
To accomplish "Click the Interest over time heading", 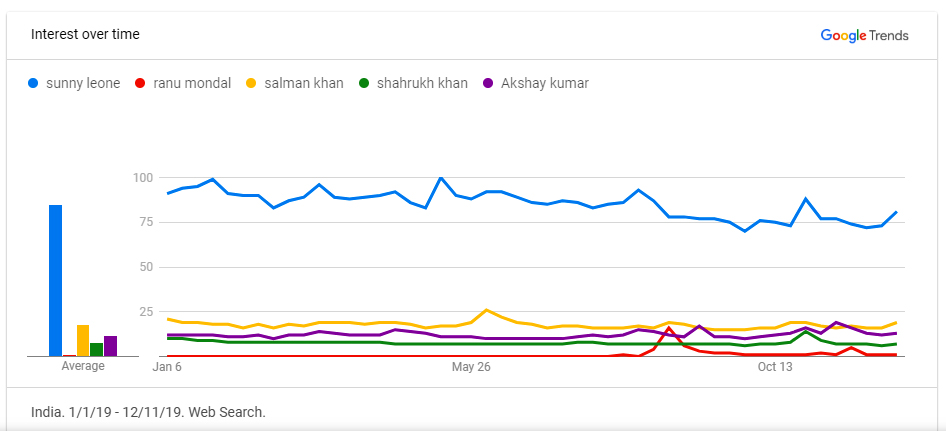I will pos(85,34).
